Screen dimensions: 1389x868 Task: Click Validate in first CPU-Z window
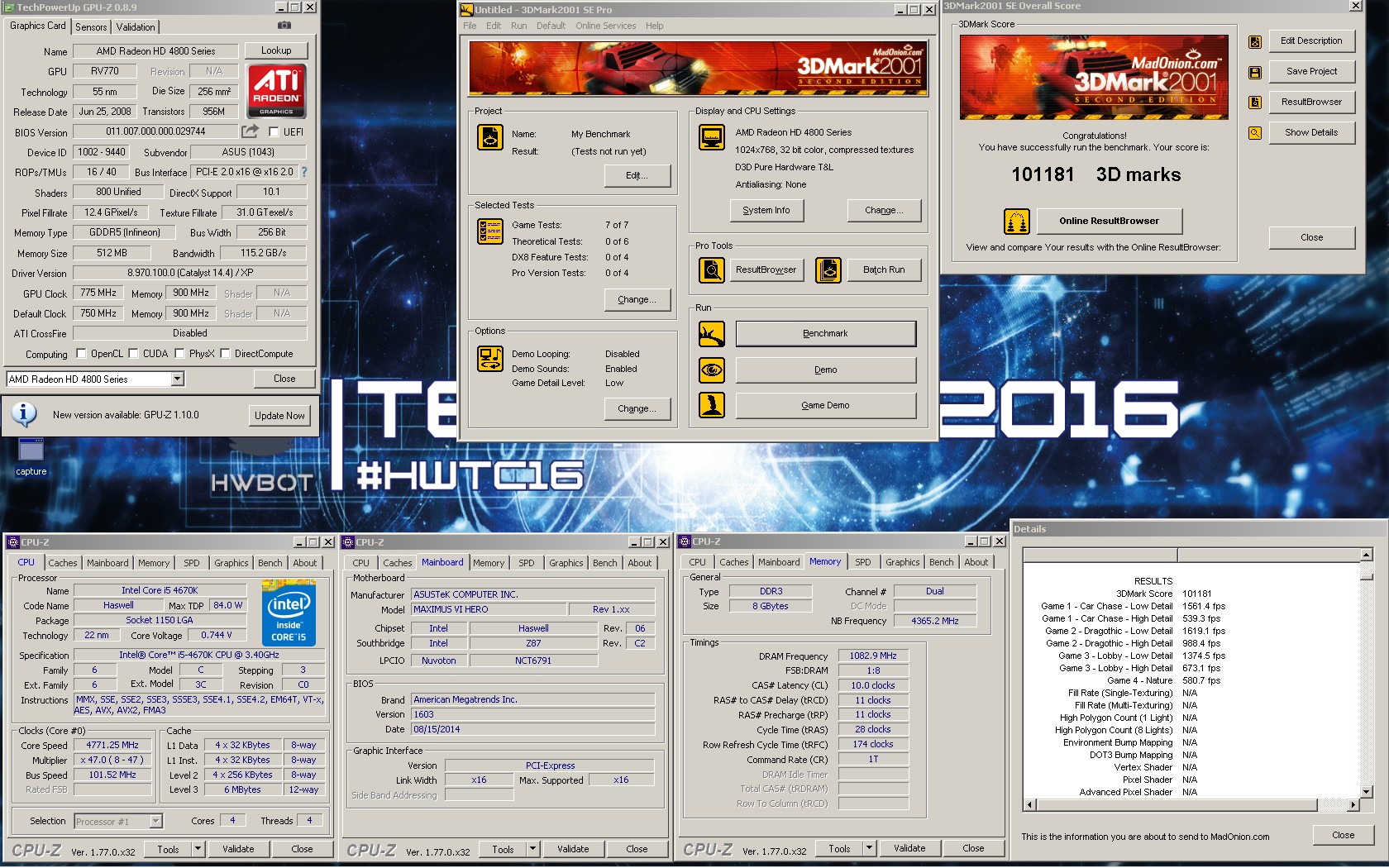(x=238, y=849)
